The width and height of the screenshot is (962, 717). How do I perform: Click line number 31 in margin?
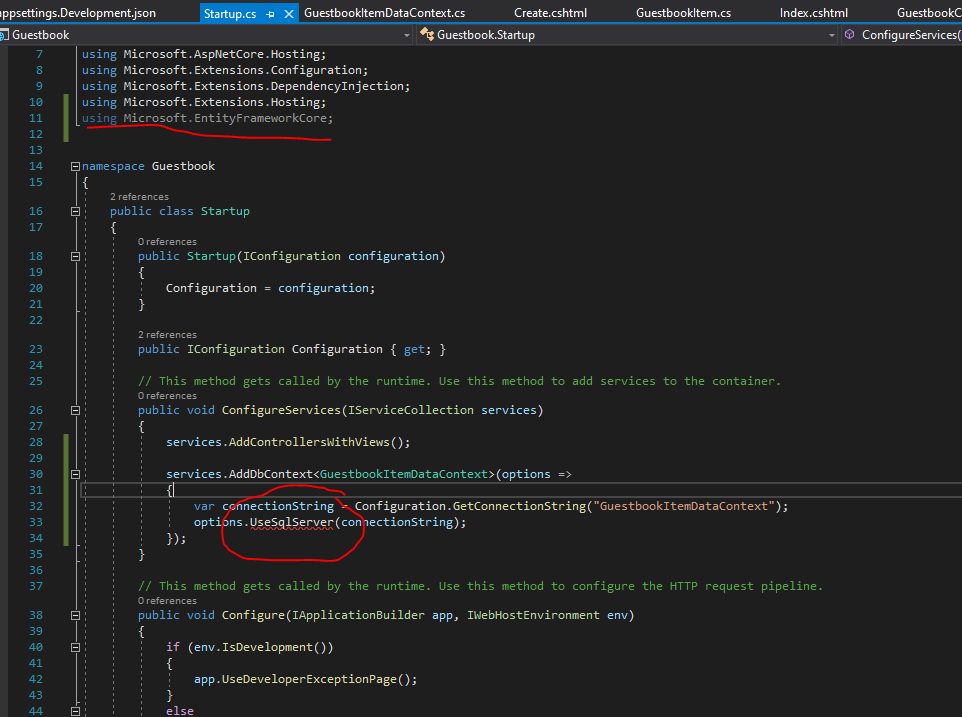pyautogui.click(x=36, y=490)
